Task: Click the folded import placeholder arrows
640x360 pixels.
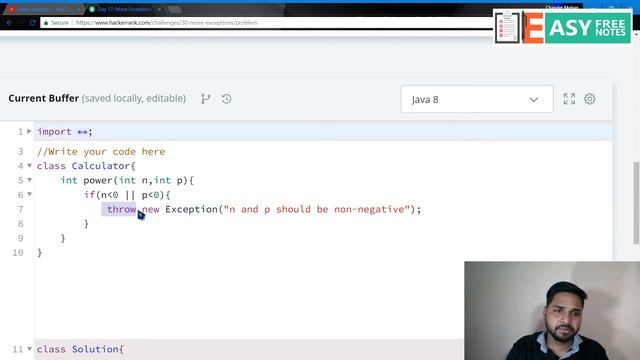Action: point(82,132)
